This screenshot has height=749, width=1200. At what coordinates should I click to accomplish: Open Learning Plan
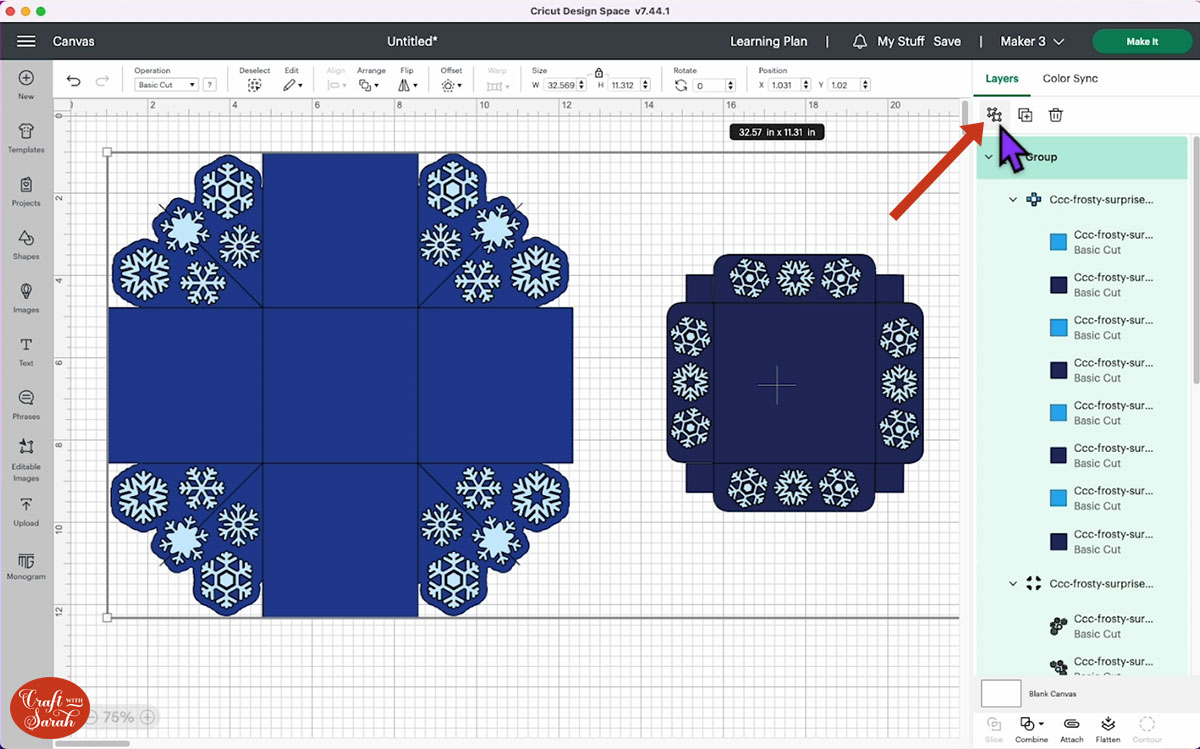click(768, 42)
